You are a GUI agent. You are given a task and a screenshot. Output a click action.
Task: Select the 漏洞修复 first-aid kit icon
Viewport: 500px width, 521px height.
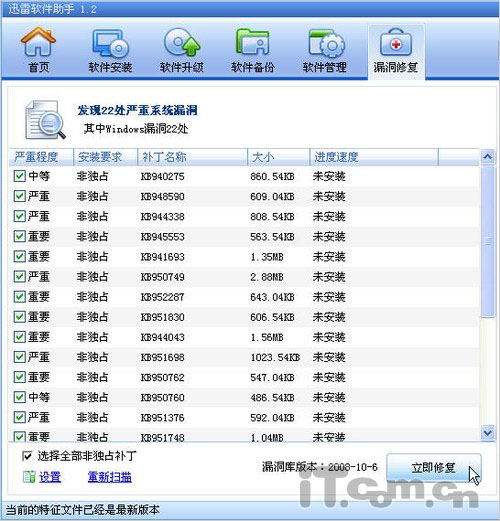[x=396, y=43]
